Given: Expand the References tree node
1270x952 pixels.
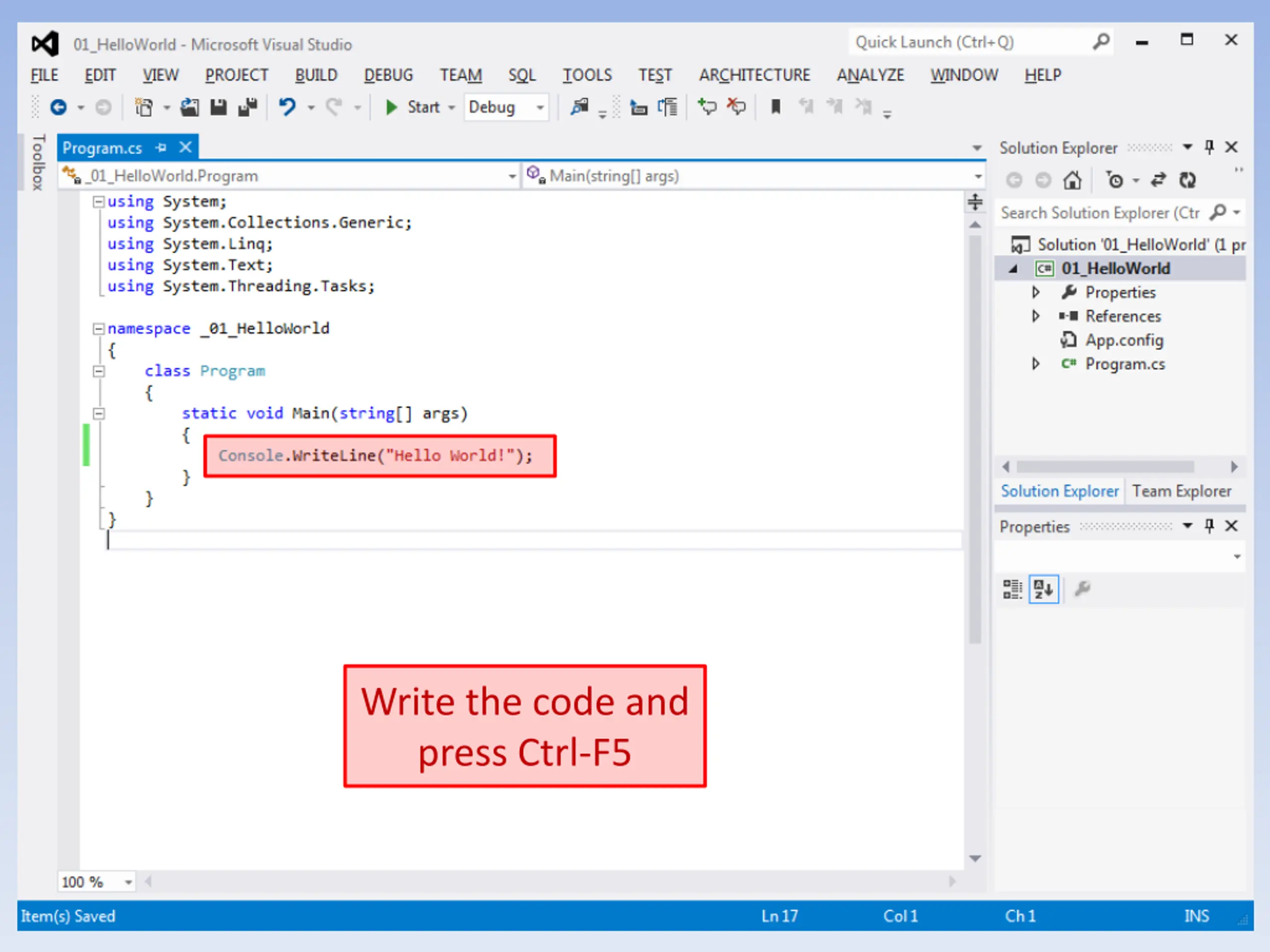Looking at the screenshot, I should [1036, 316].
